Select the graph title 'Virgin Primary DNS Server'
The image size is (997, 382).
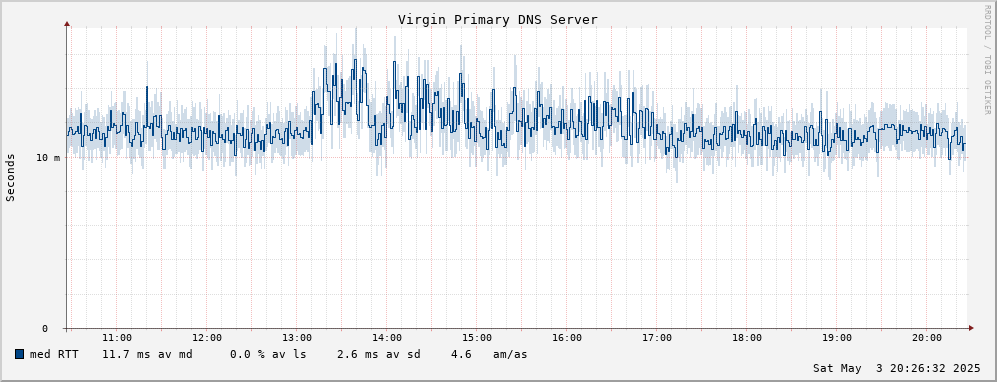(x=498, y=20)
